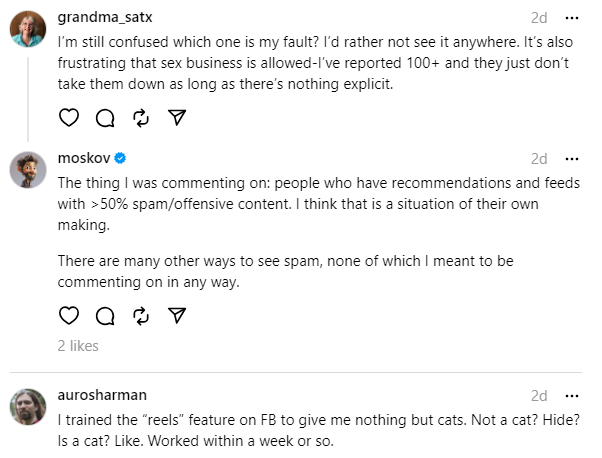The width and height of the screenshot is (602, 458).
Task: Open more options for grandma_satx's comment
Action: click(572, 19)
